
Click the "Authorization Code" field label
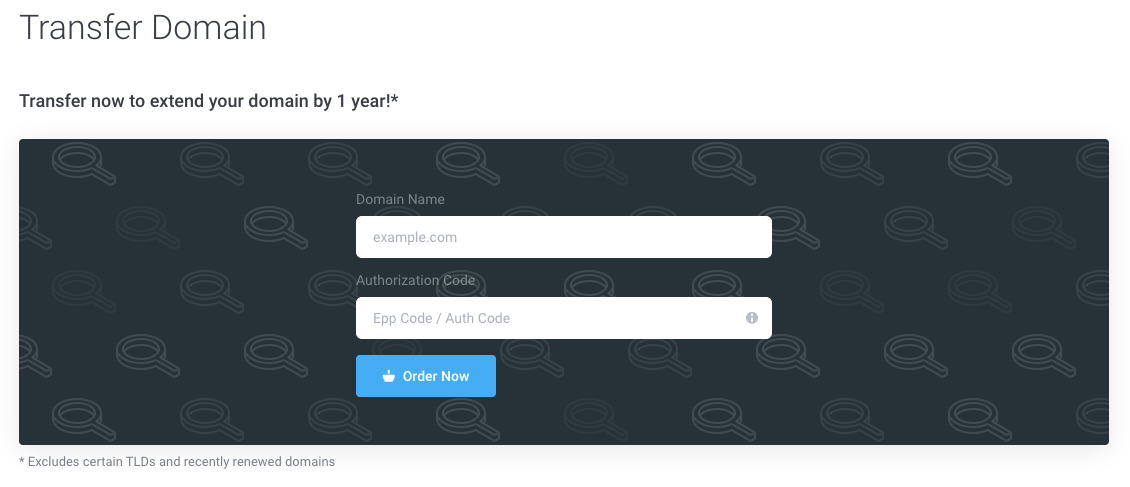415,280
